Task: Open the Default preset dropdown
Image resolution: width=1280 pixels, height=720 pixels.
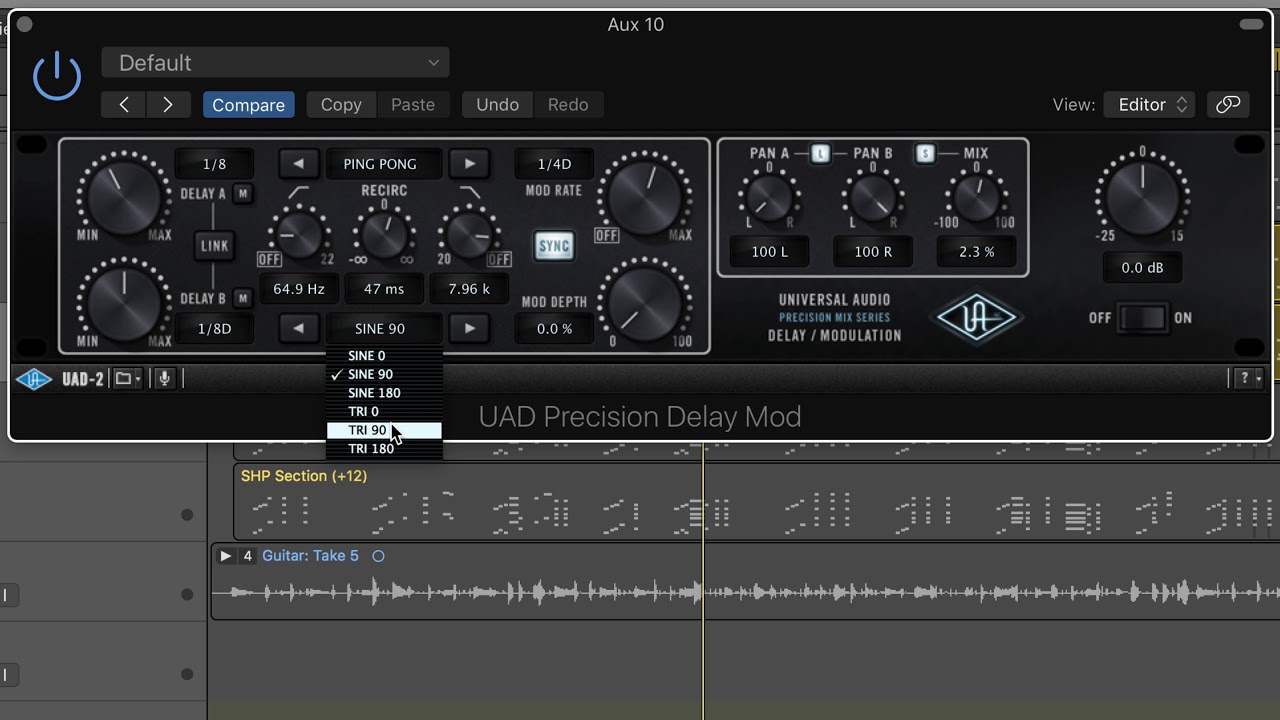Action: [275, 63]
